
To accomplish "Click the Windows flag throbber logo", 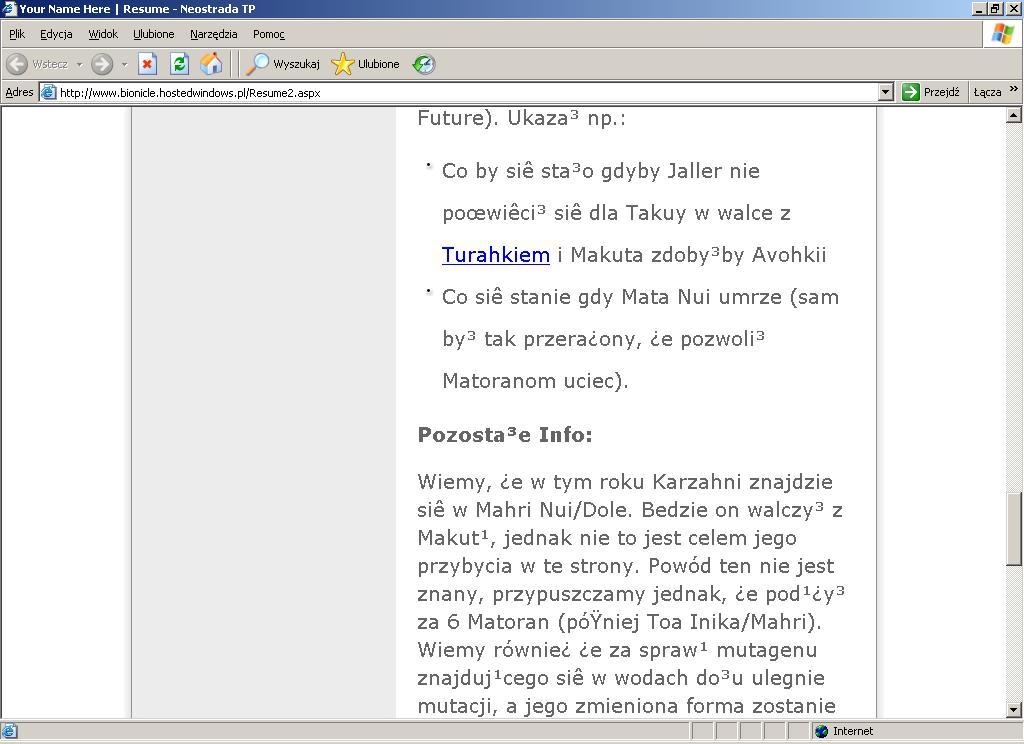I will [x=1003, y=34].
